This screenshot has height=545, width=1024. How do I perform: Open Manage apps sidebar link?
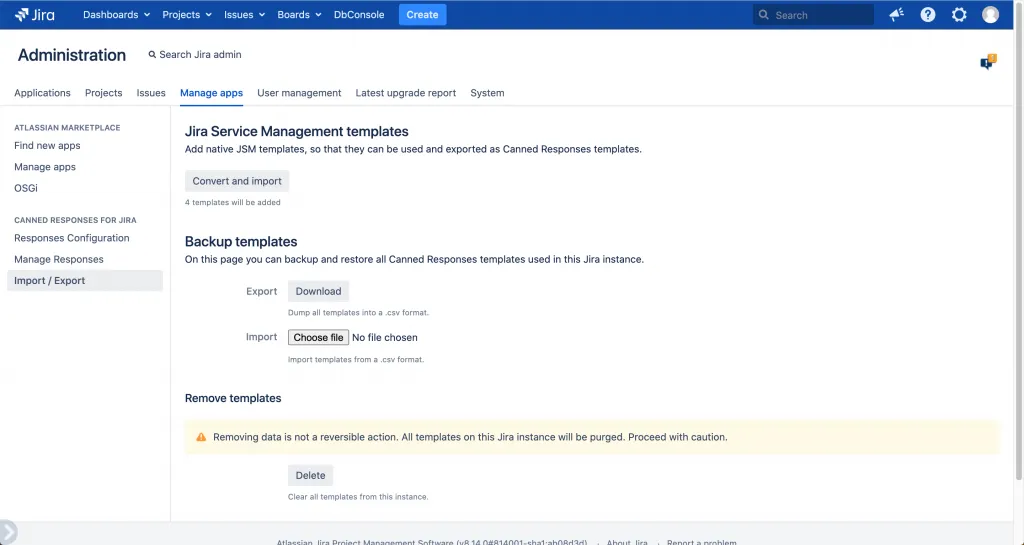[45, 167]
